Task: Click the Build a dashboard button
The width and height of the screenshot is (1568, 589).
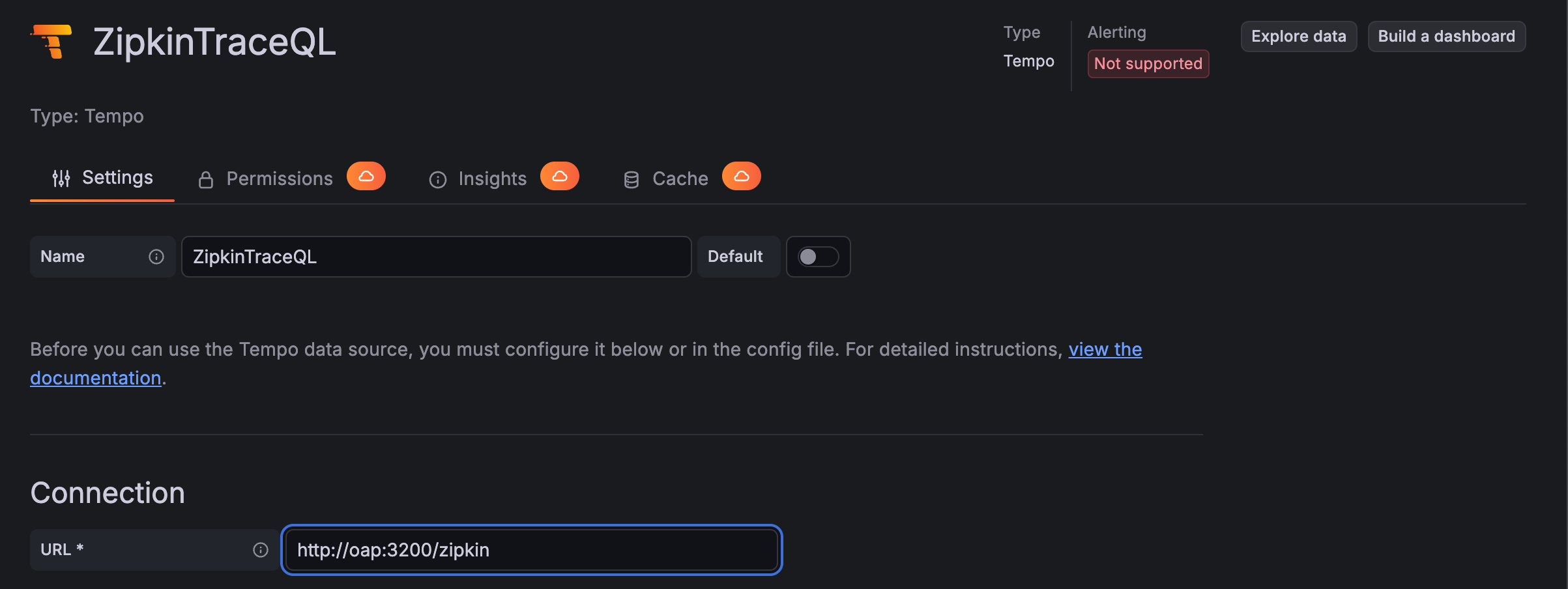Action: [x=1446, y=36]
